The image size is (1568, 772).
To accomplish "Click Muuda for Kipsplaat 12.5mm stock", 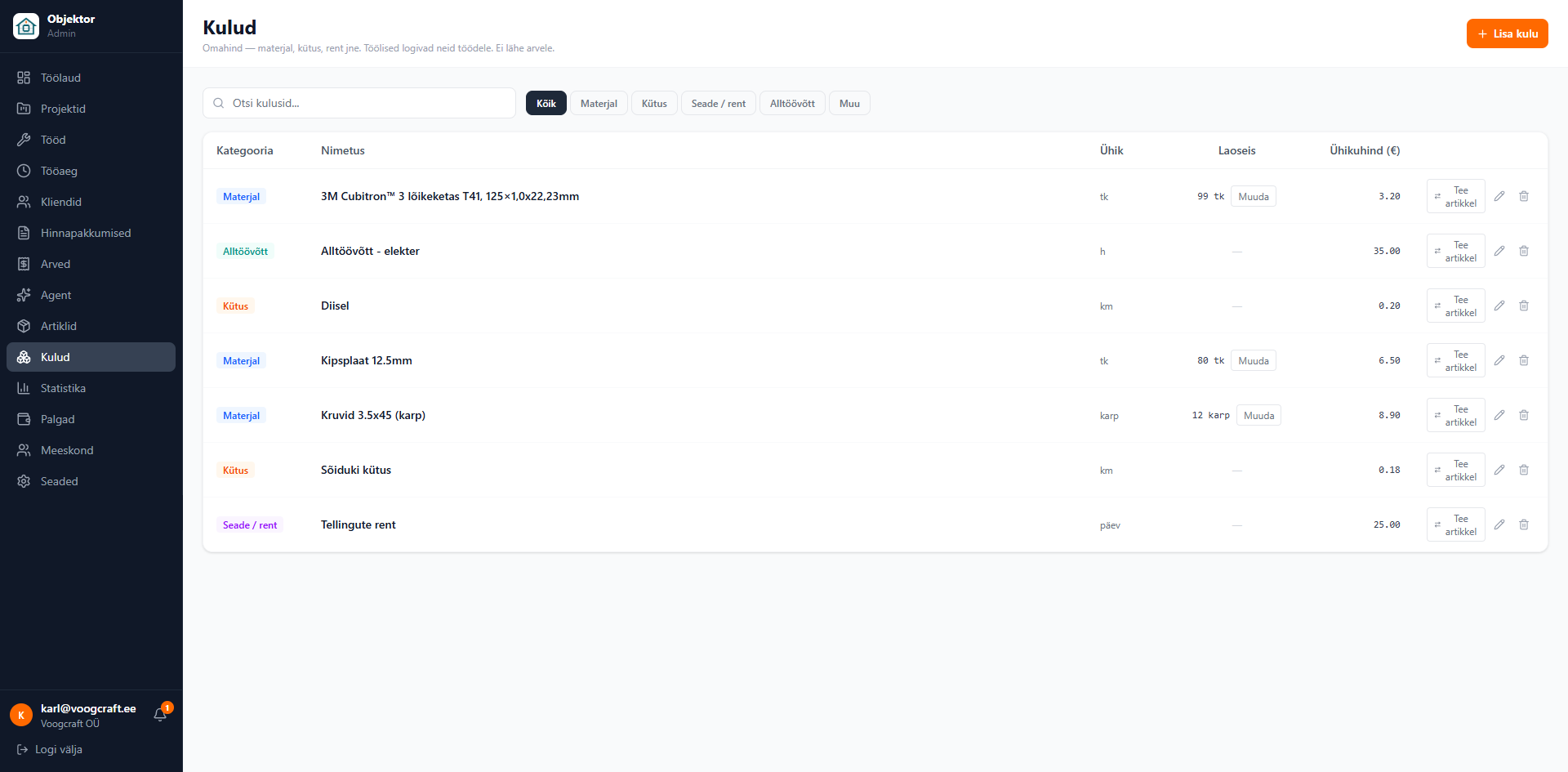I will click(1254, 360).
